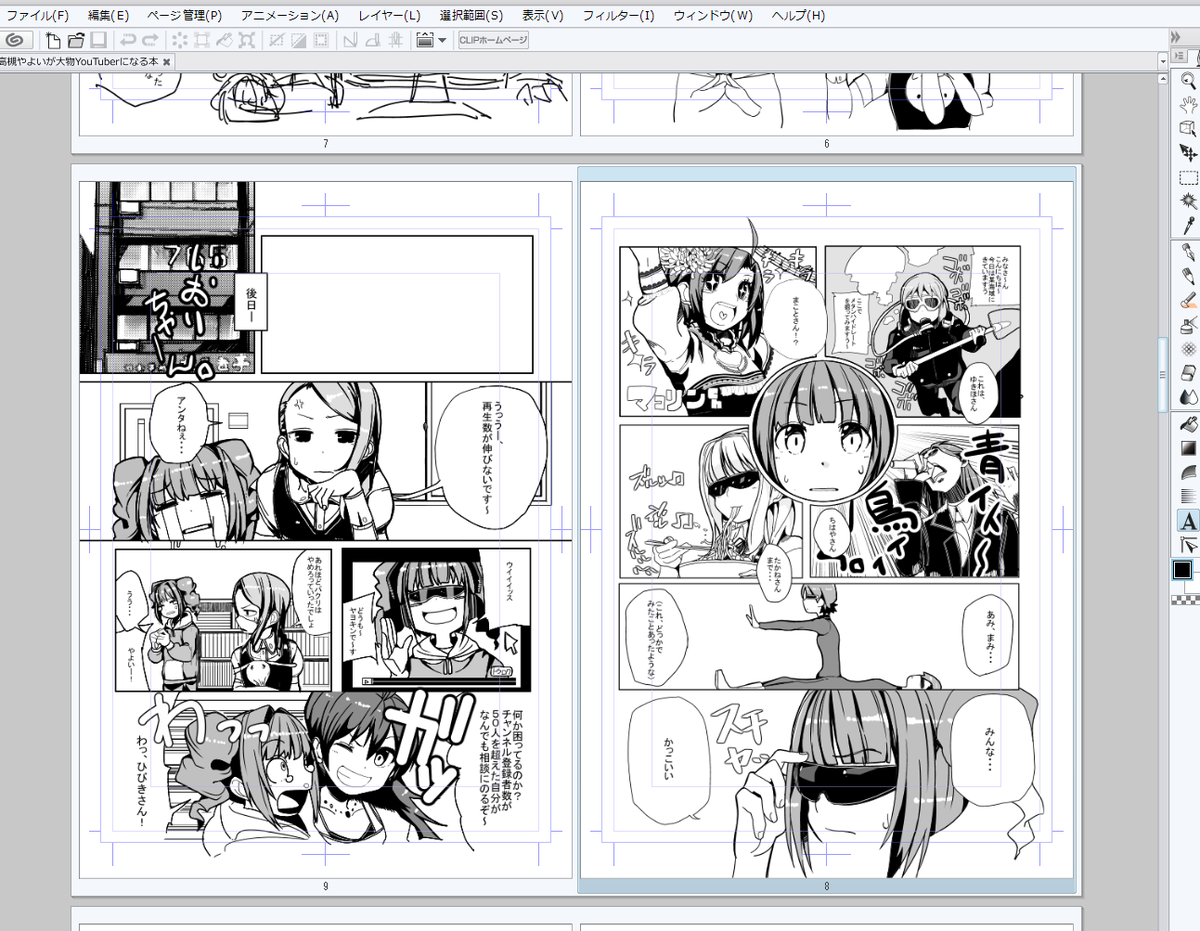
Task: Select the Pen tool
Action: tap(1188, 251)
